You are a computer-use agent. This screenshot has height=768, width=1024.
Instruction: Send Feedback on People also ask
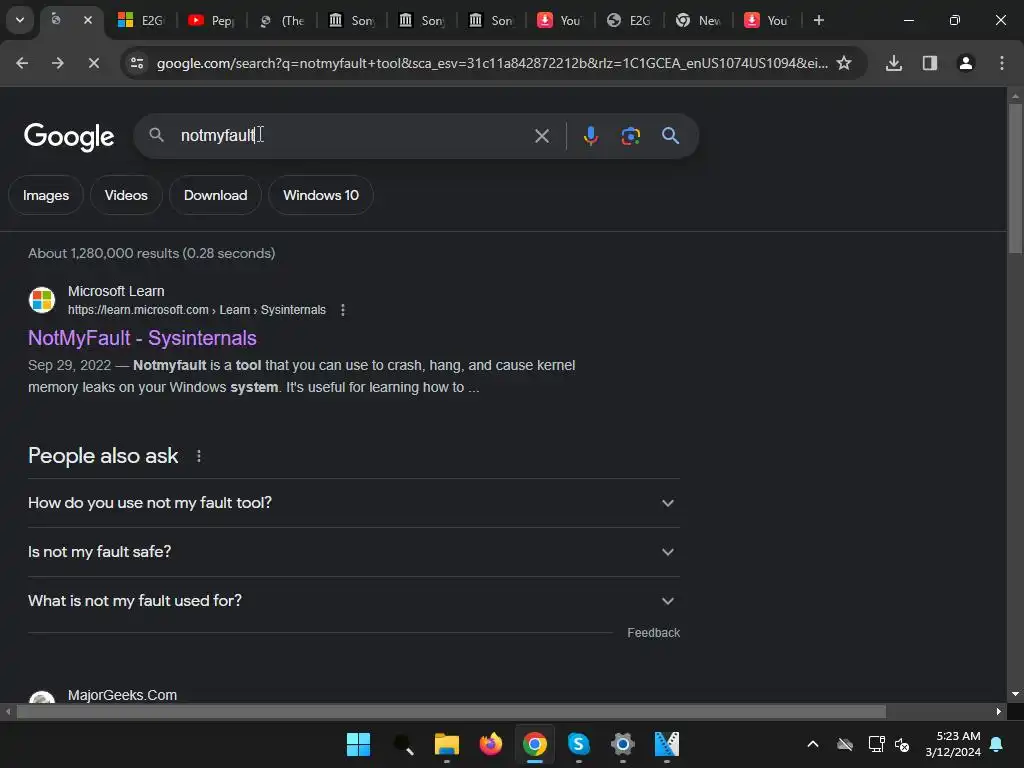coord(653,633)
